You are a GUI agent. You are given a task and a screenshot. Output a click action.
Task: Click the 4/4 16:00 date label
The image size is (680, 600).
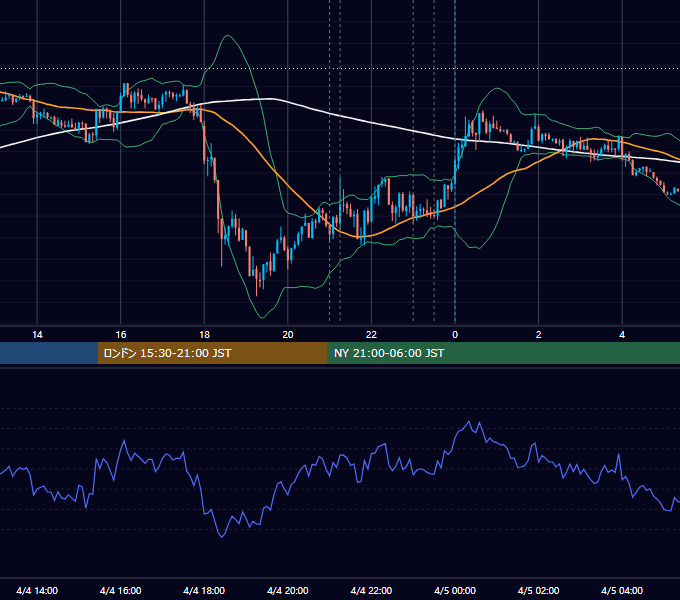pos(121,591)
